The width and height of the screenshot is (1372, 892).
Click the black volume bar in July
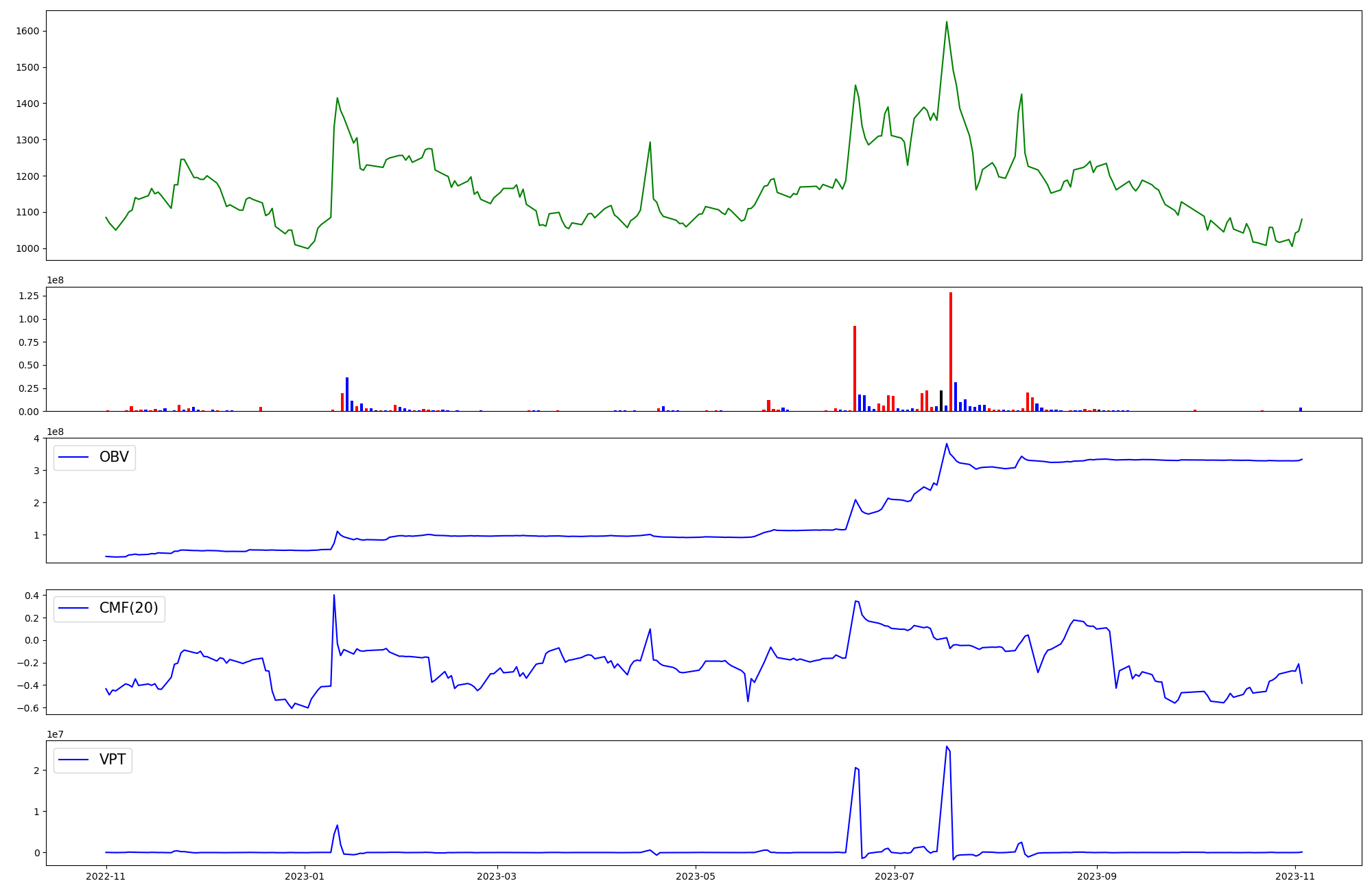pyautogui.click(x=941, y=401)
